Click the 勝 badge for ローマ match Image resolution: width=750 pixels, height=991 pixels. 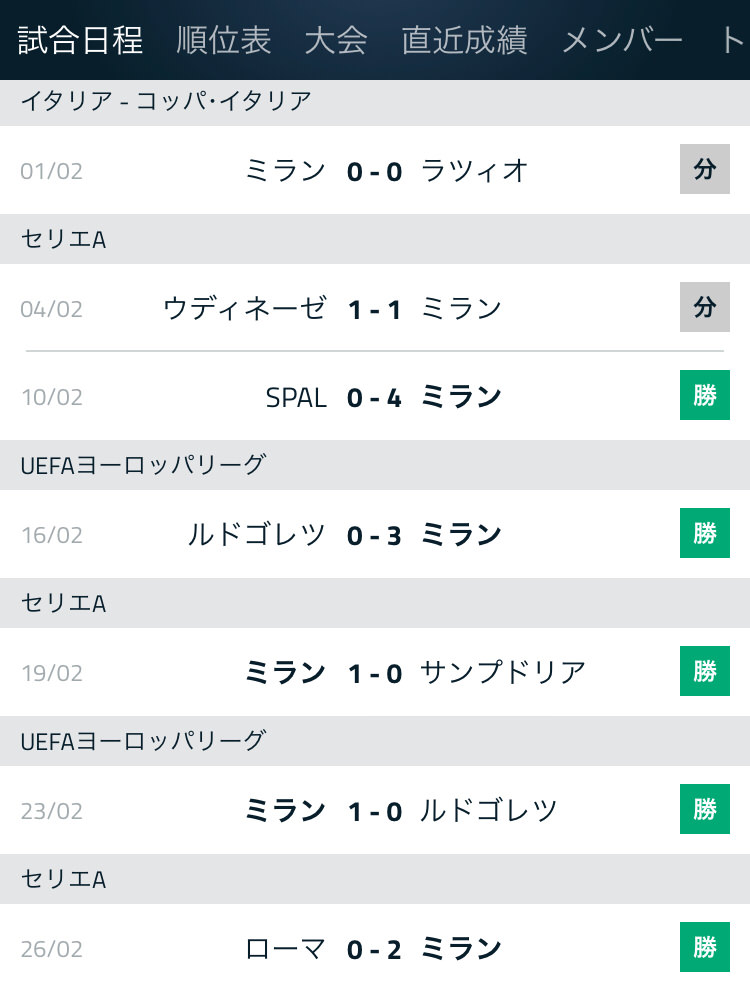click(705, 947)
